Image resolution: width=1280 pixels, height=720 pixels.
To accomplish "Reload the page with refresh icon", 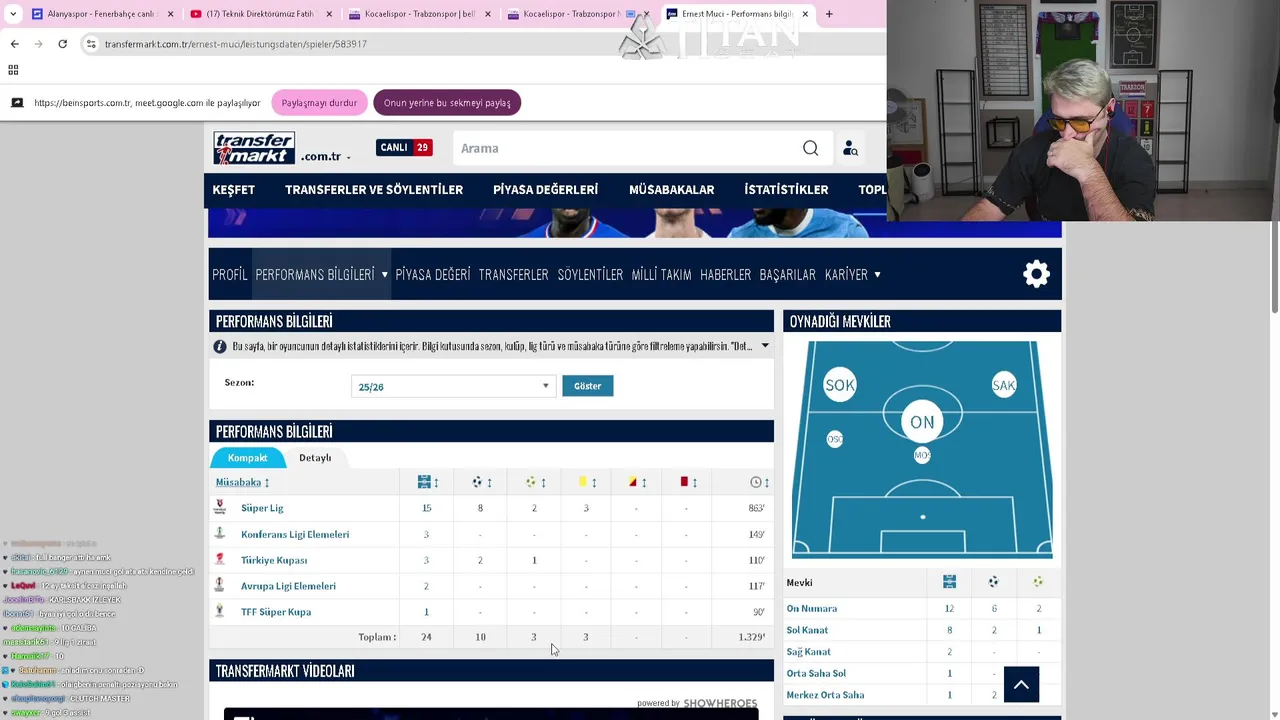I will click(62, 44).
